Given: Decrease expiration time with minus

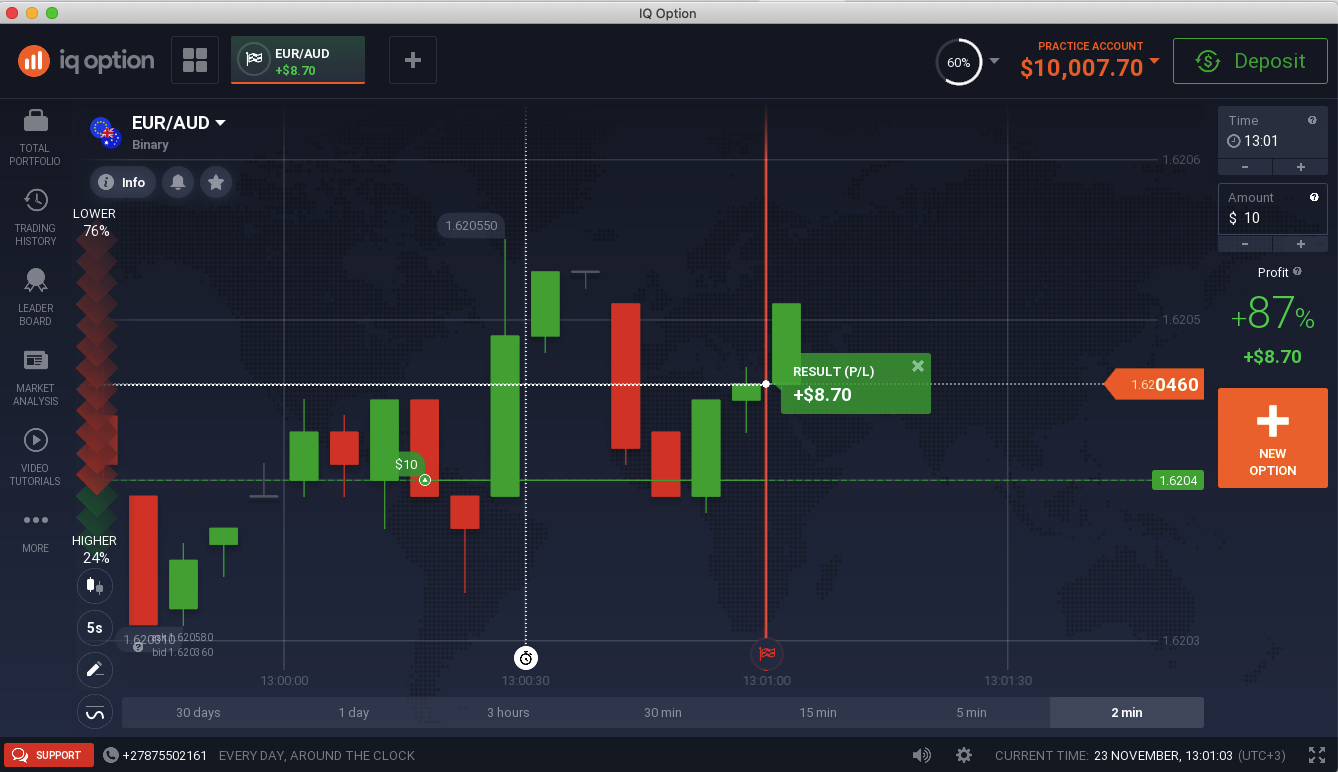Looking at the screenshot, I should 1245,167.
